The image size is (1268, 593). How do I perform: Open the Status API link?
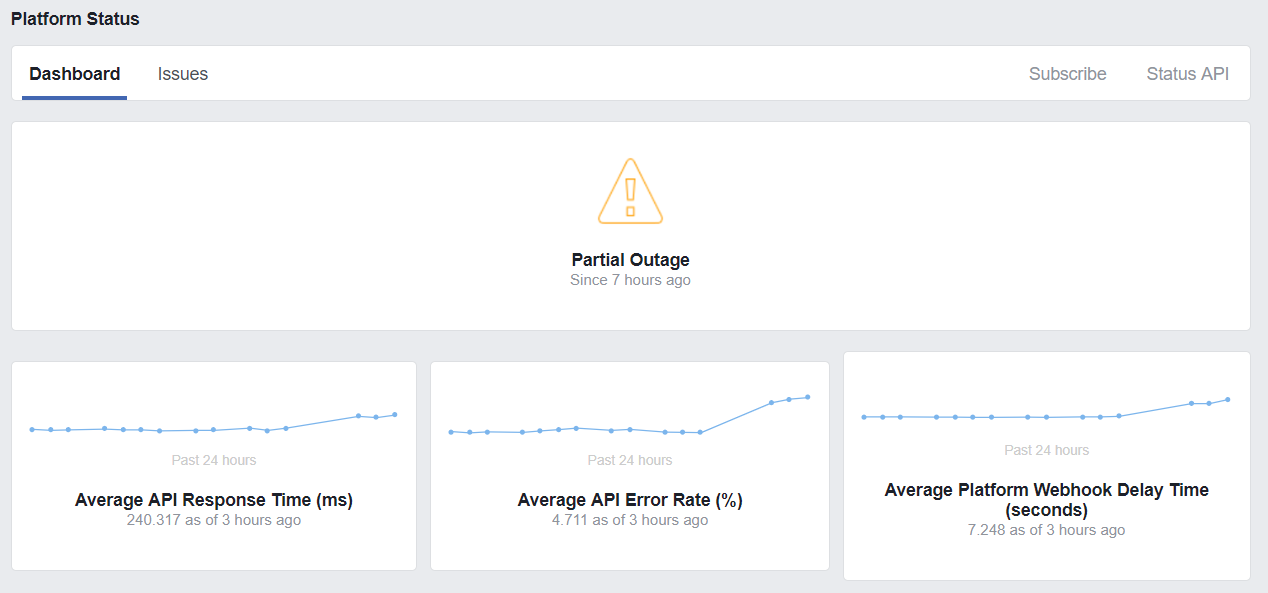click(1187, 74)
